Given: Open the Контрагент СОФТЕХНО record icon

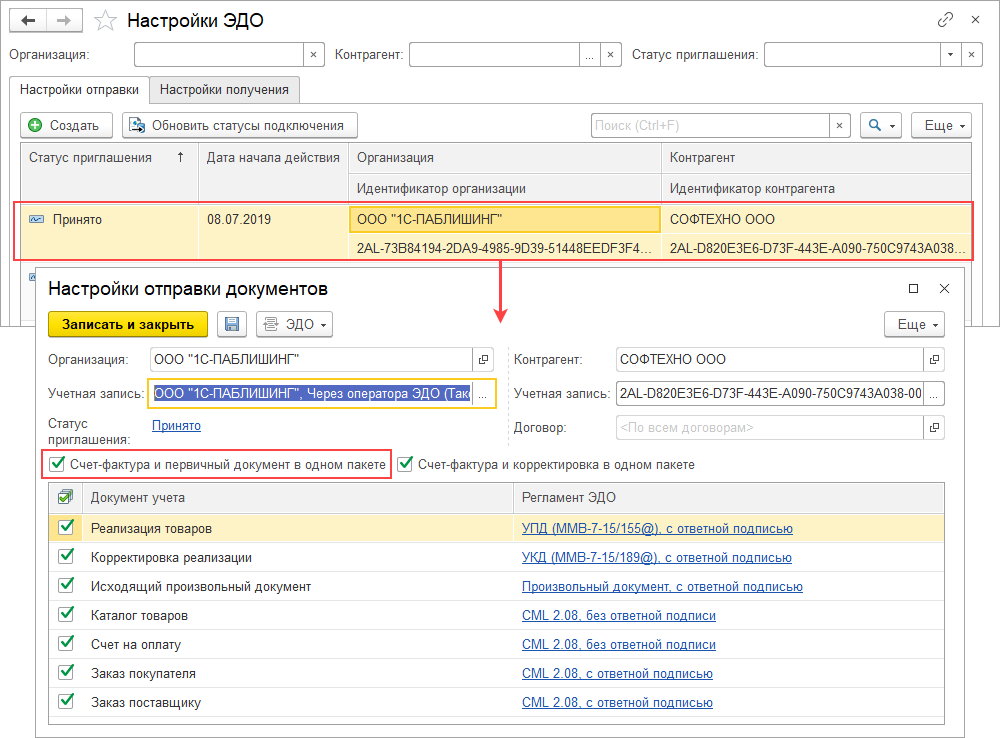Looking at the screenshot, I should 932,359.
